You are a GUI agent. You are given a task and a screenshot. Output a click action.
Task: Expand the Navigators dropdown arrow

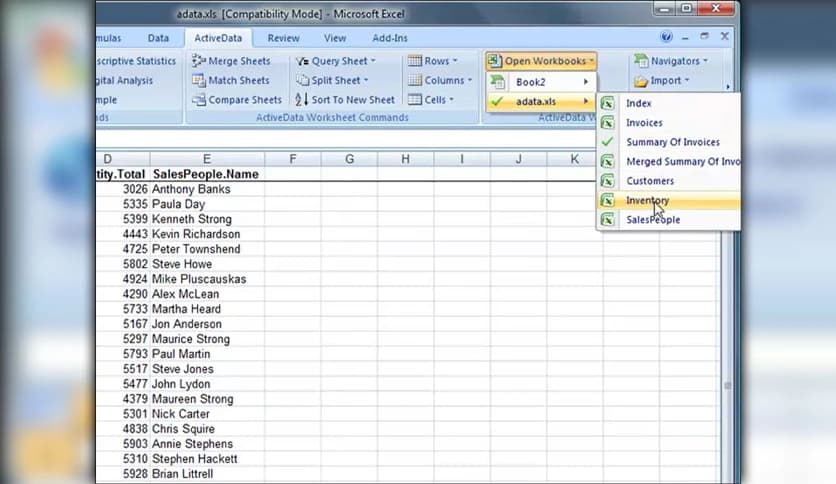pos(705,61)
